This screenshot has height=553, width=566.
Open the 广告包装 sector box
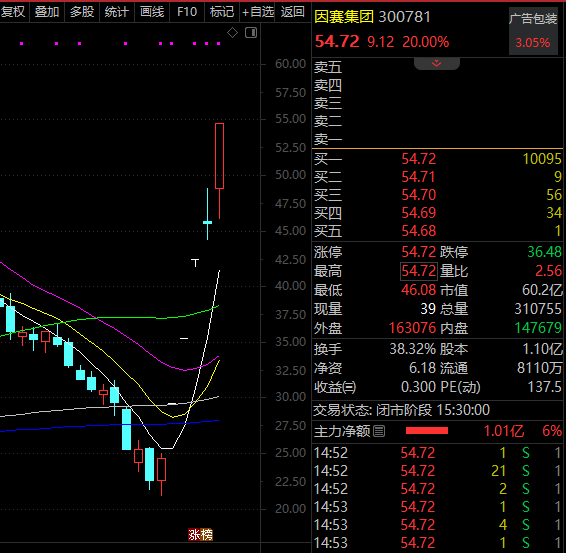click(x=533, y=31)
